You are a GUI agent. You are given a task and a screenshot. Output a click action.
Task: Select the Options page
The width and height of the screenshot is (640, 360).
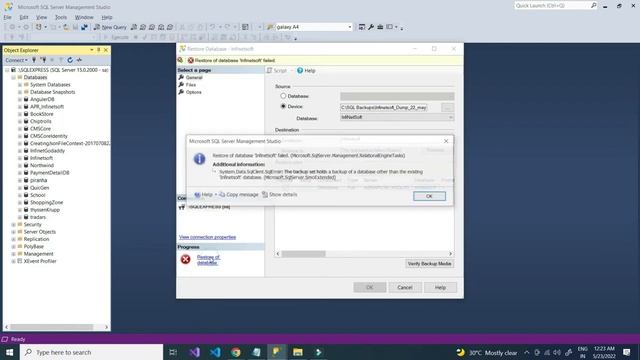point(193,92)
